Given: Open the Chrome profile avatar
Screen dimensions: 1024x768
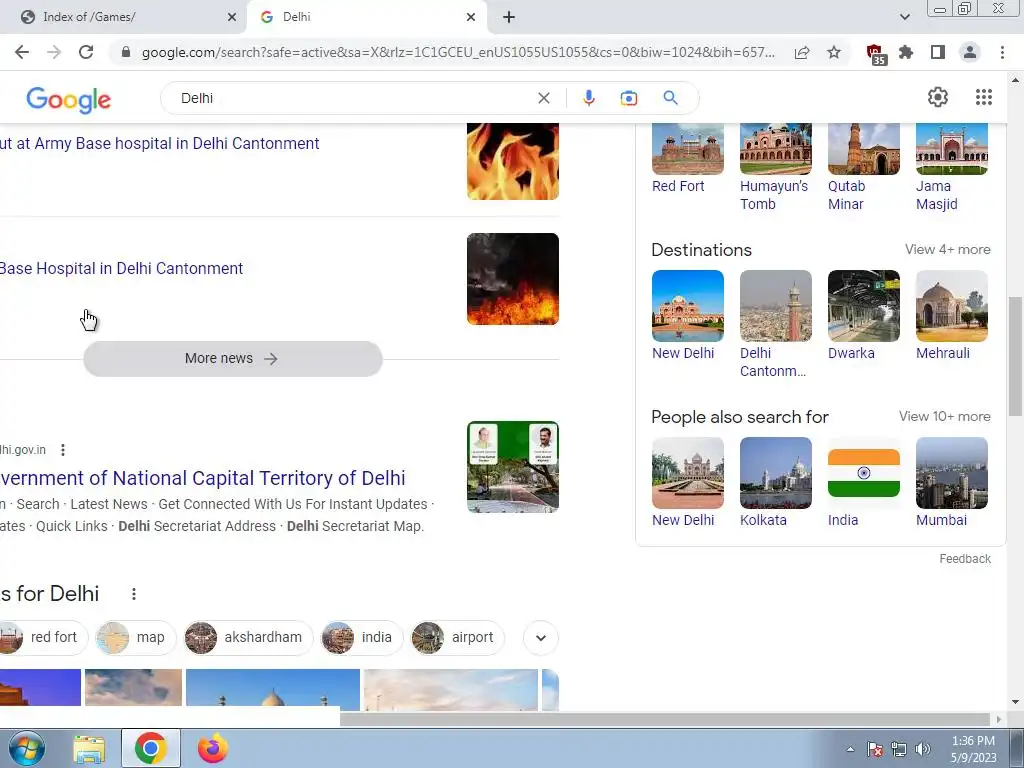Looking at the screenshot, I should point(970,52).
